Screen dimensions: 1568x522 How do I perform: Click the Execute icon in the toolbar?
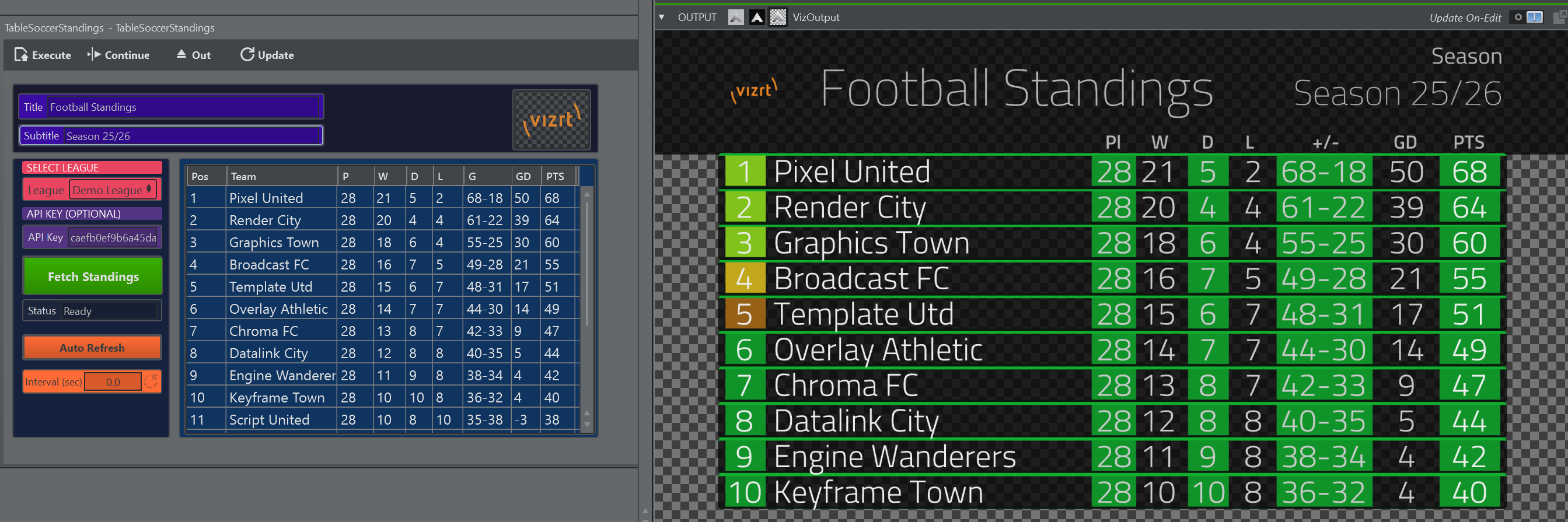coord(22,55)
